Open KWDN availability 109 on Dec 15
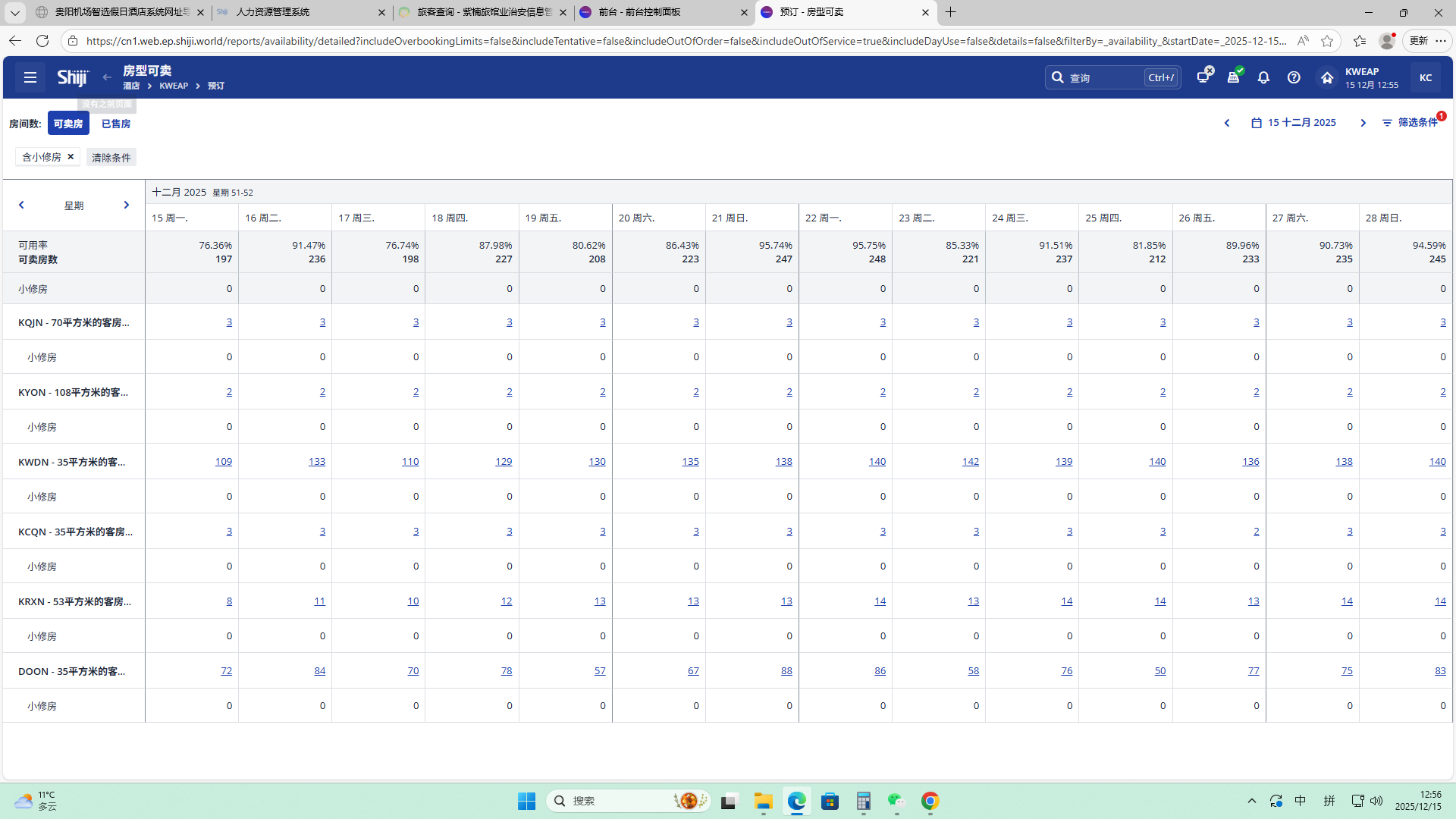The width and height of the screenshot is (1456, 819). (x=224, y=462)
